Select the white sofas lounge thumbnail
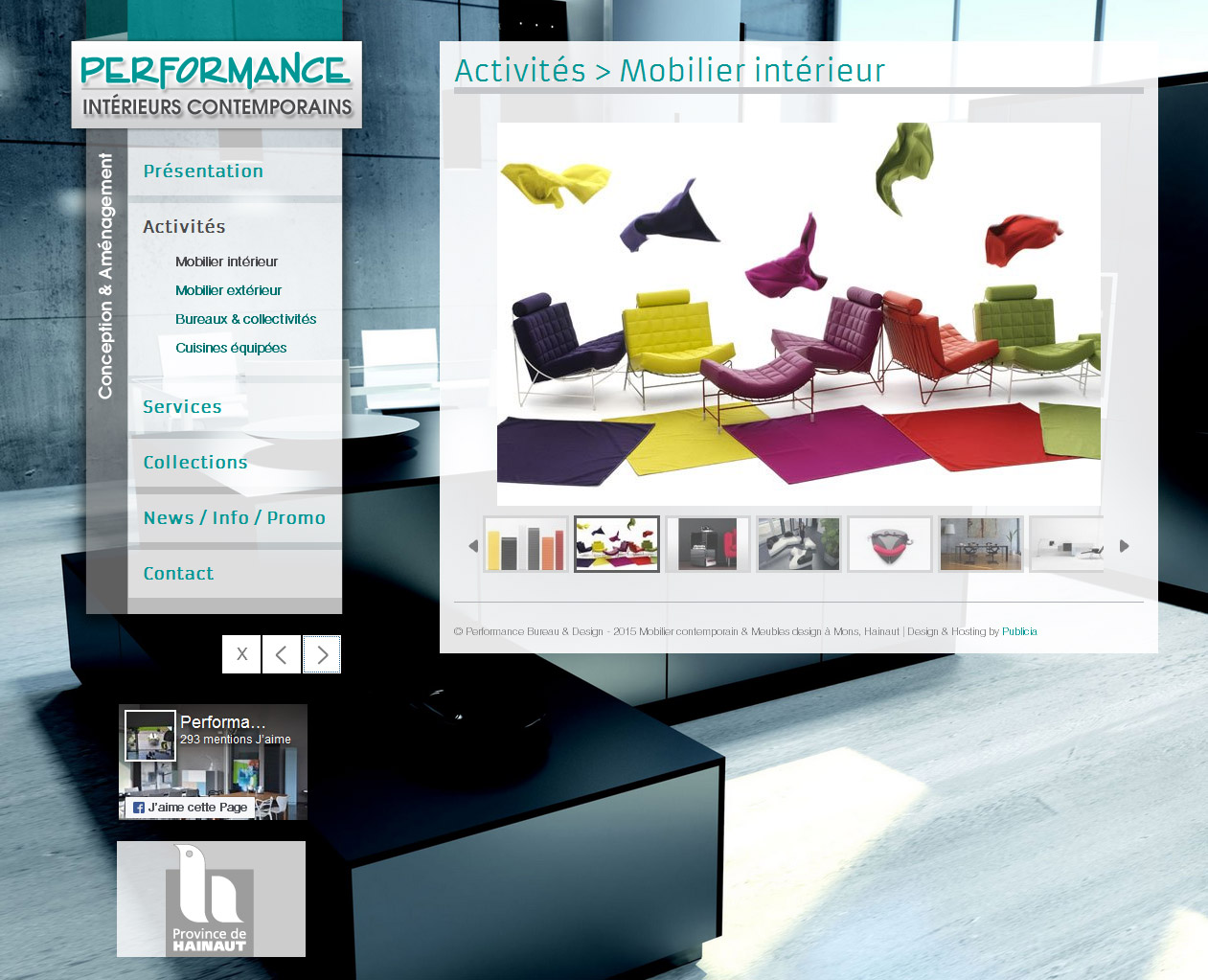Viewport: 1208px width, 980px height. click(x=799, y=544)
